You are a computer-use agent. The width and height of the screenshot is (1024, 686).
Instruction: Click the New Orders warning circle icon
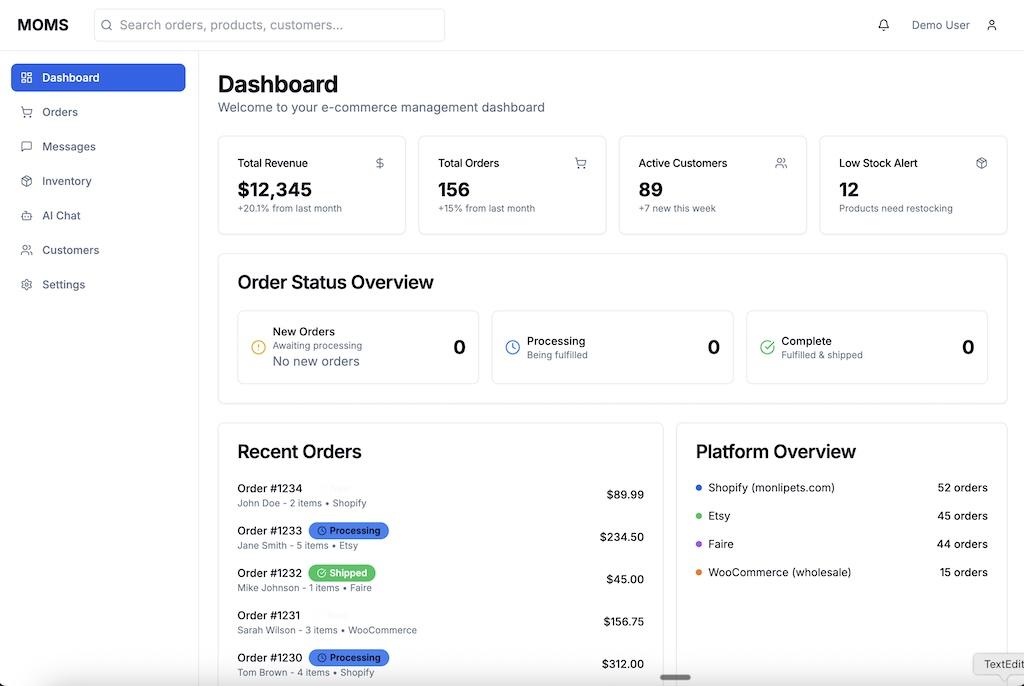(x=259, y=347)
